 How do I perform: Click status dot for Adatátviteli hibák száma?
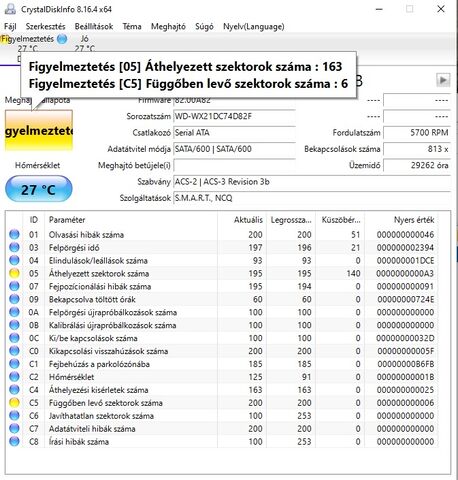(14, 429)
